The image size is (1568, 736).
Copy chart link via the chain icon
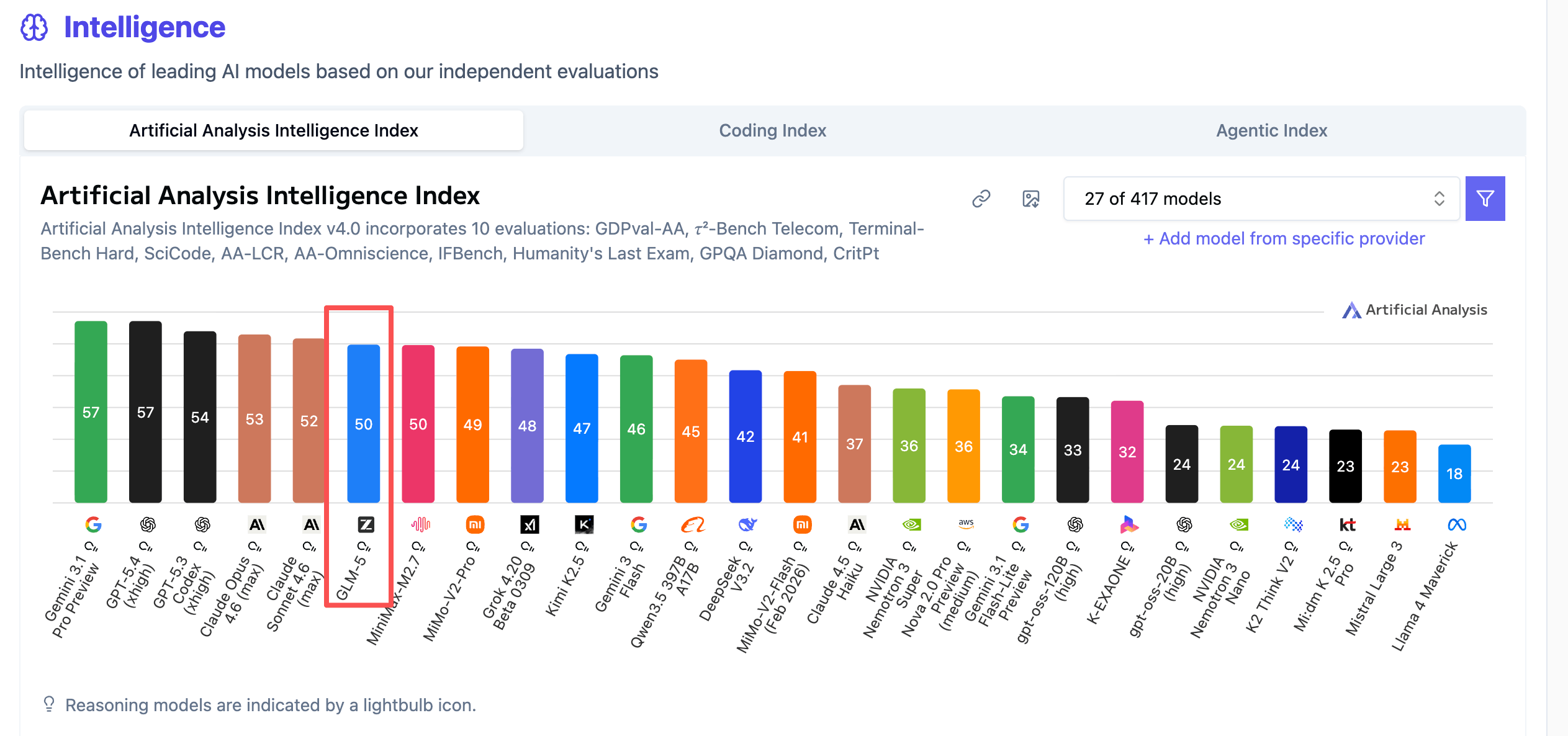981,199
